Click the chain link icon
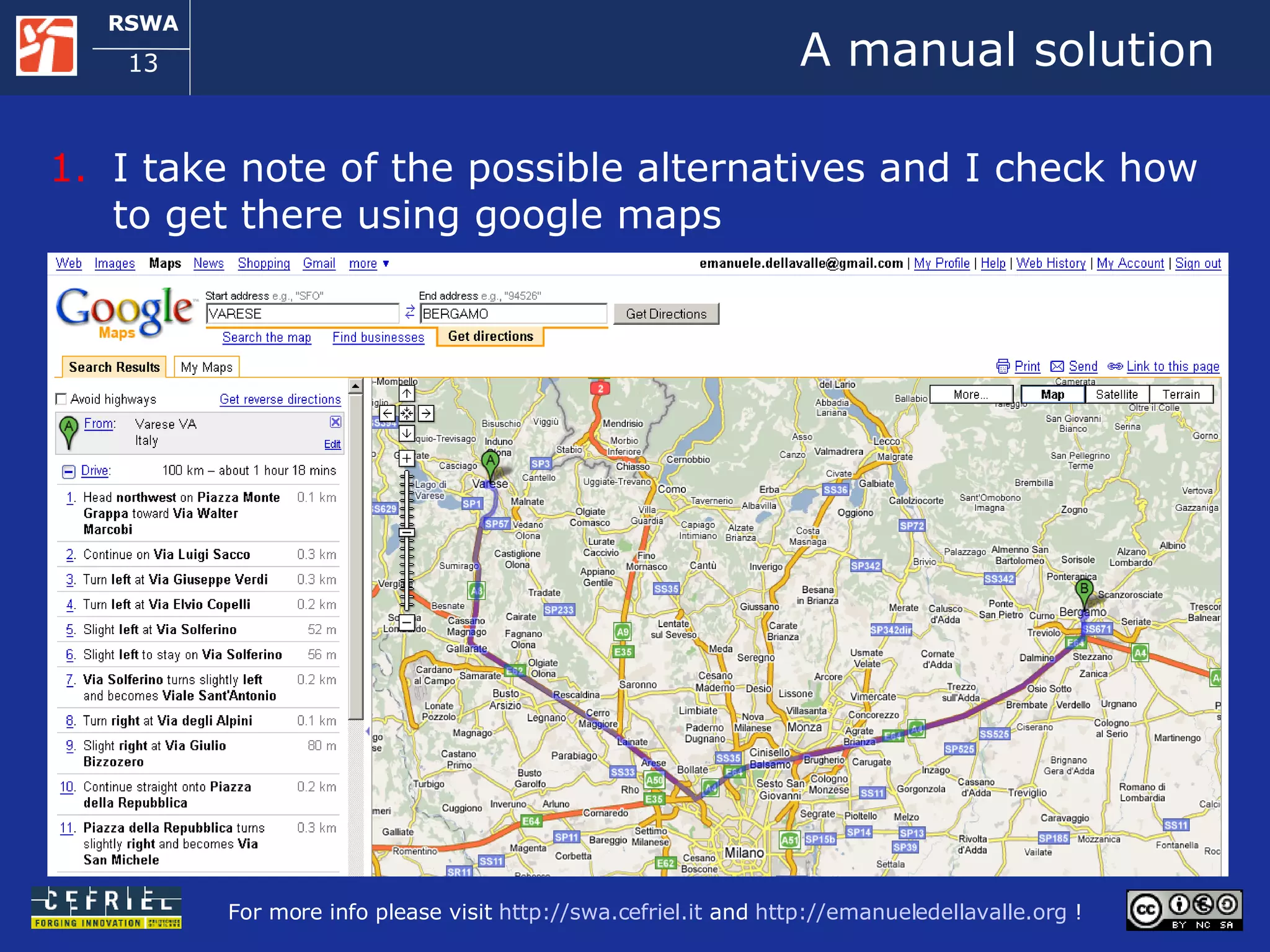 1115,366
